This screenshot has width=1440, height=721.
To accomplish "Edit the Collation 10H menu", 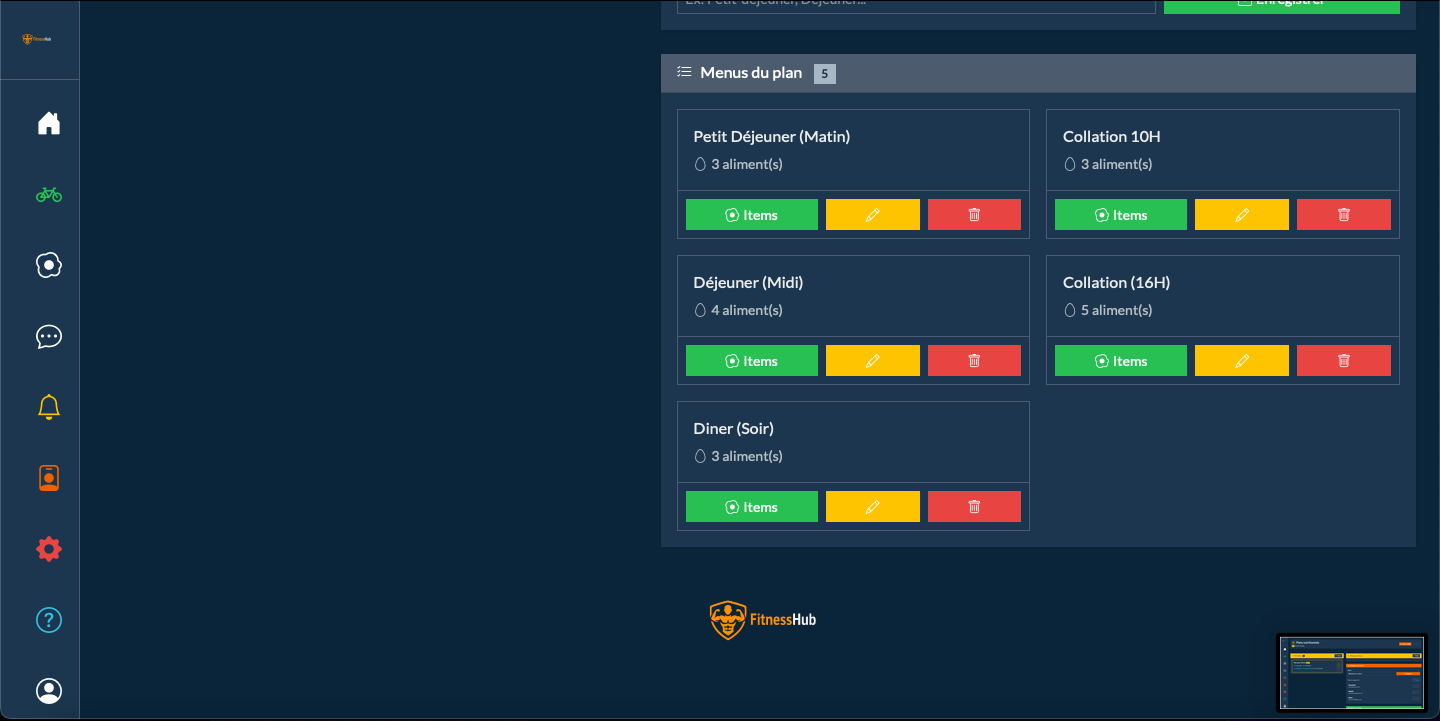I will [1241, 215].
